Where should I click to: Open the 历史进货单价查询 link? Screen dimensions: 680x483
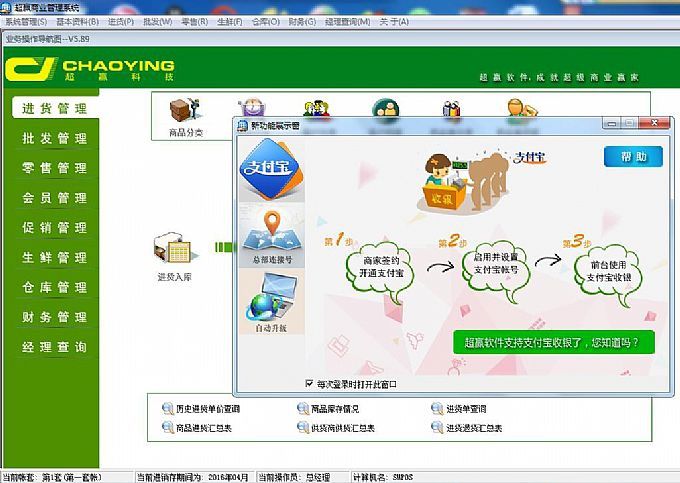(x=208, y=409)
